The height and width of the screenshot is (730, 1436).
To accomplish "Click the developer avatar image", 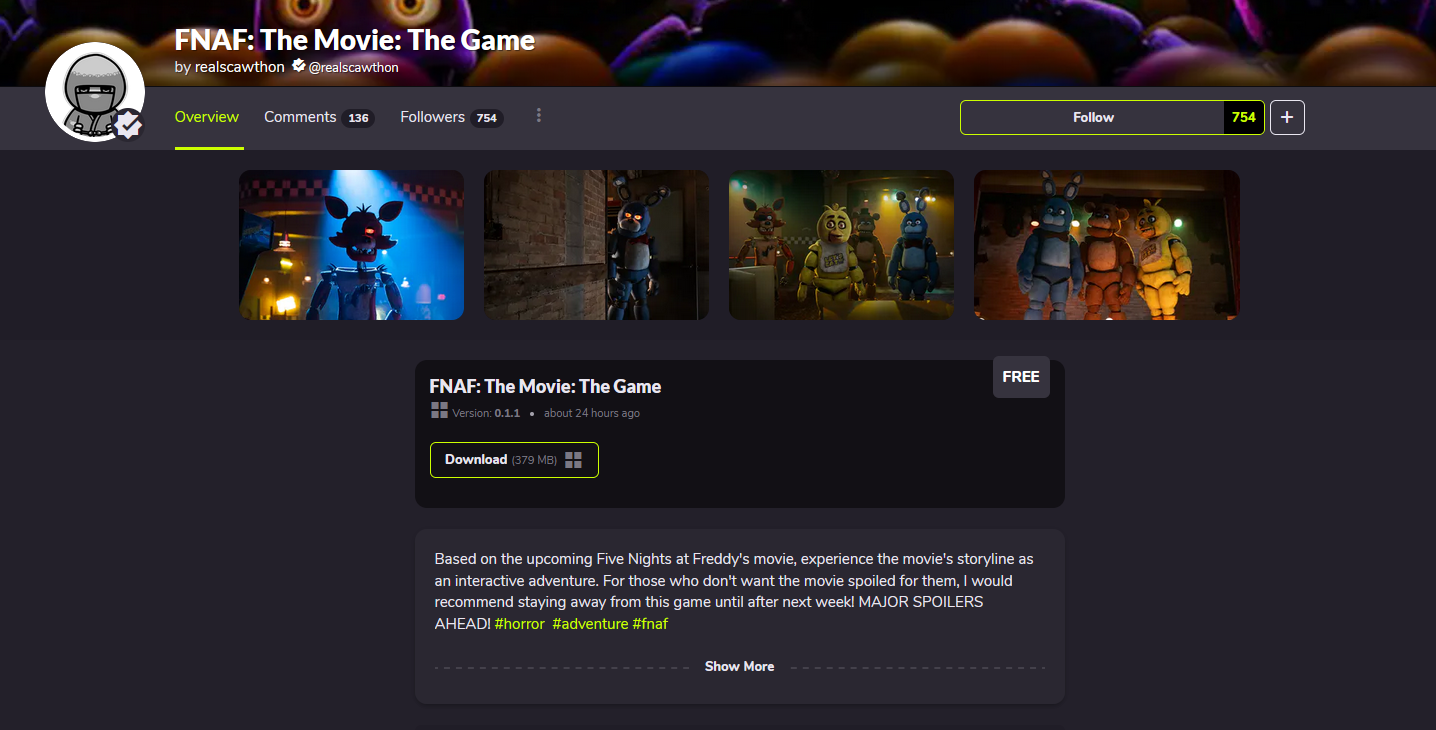I will tap(94, 92).
